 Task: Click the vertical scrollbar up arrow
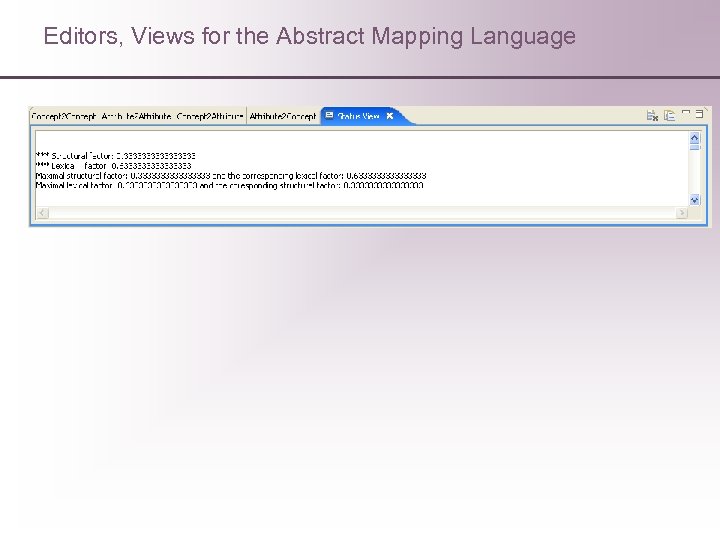tap(695, 138)
